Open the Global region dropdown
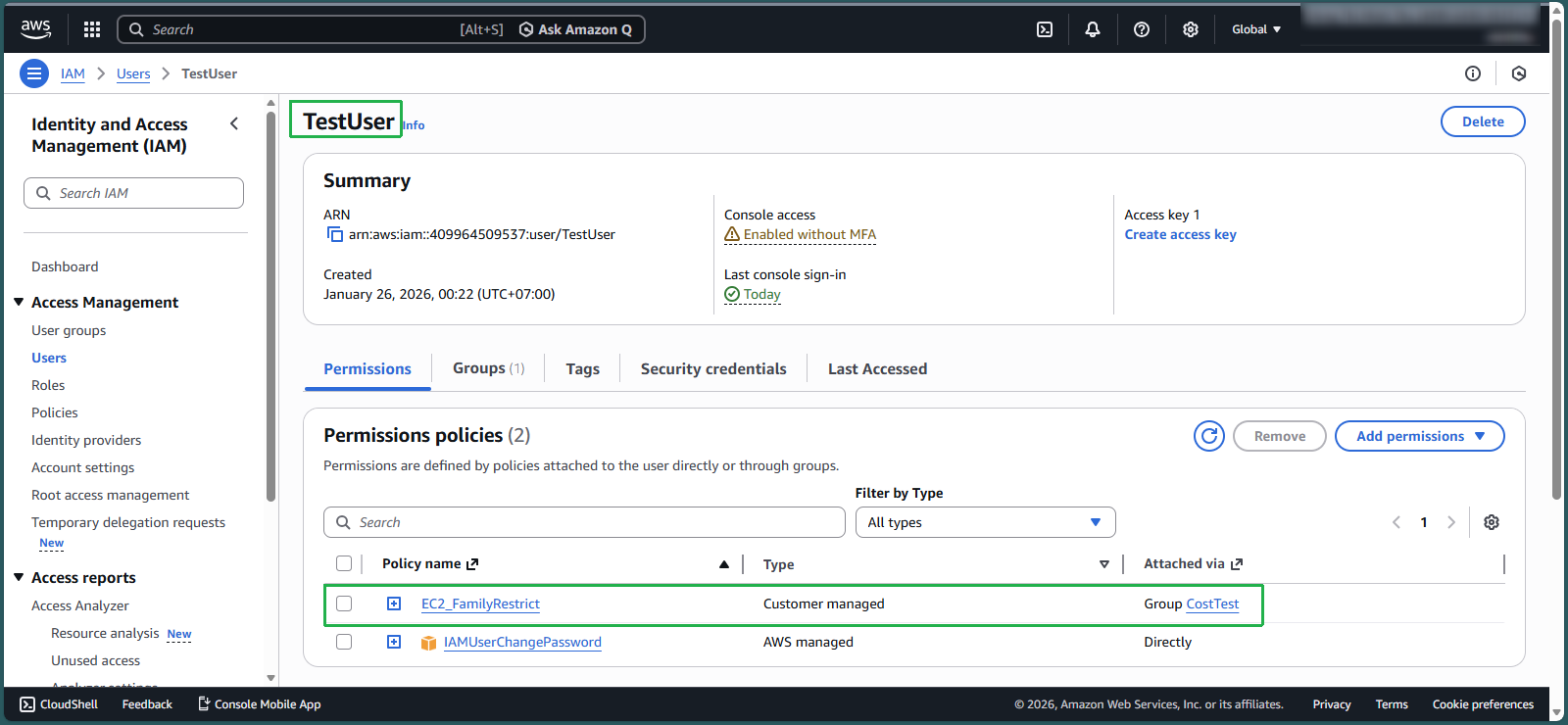 1256,29
